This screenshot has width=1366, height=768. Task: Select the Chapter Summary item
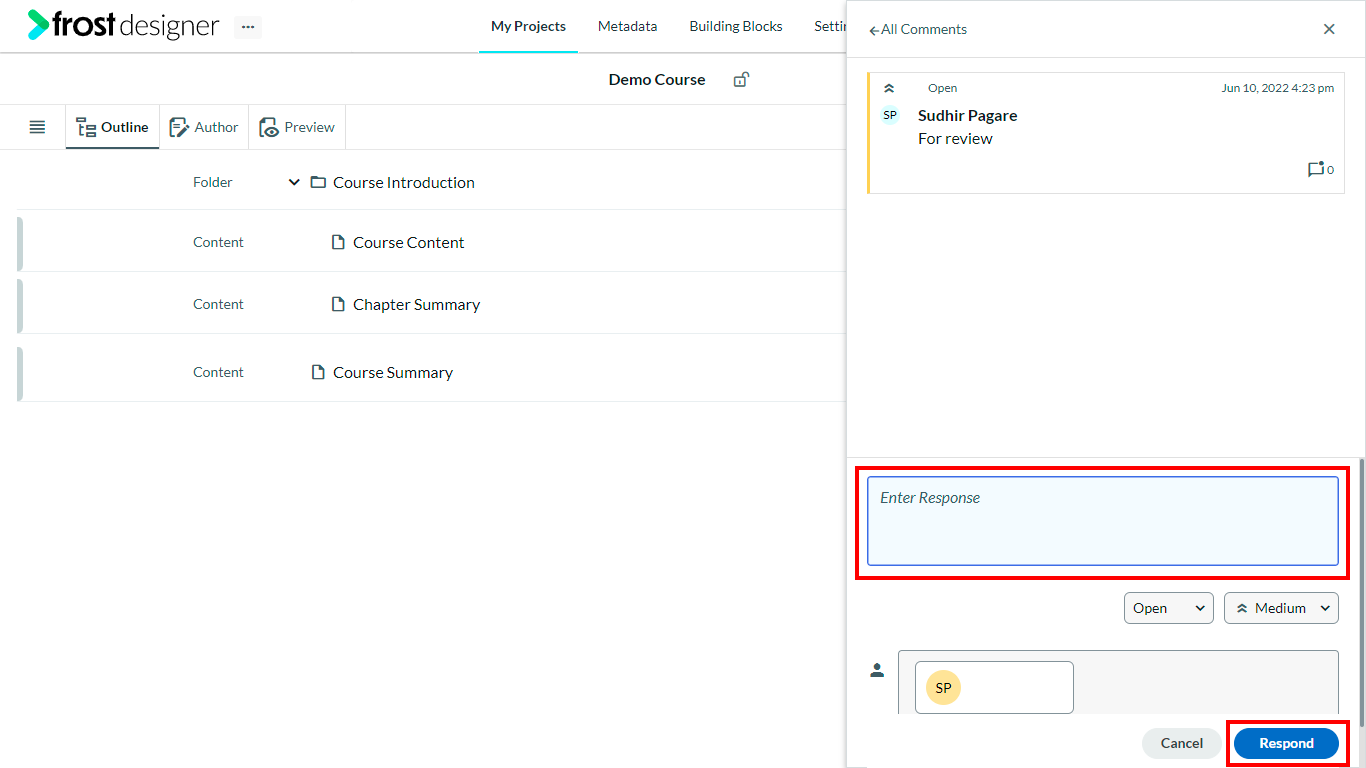[416, 304]
